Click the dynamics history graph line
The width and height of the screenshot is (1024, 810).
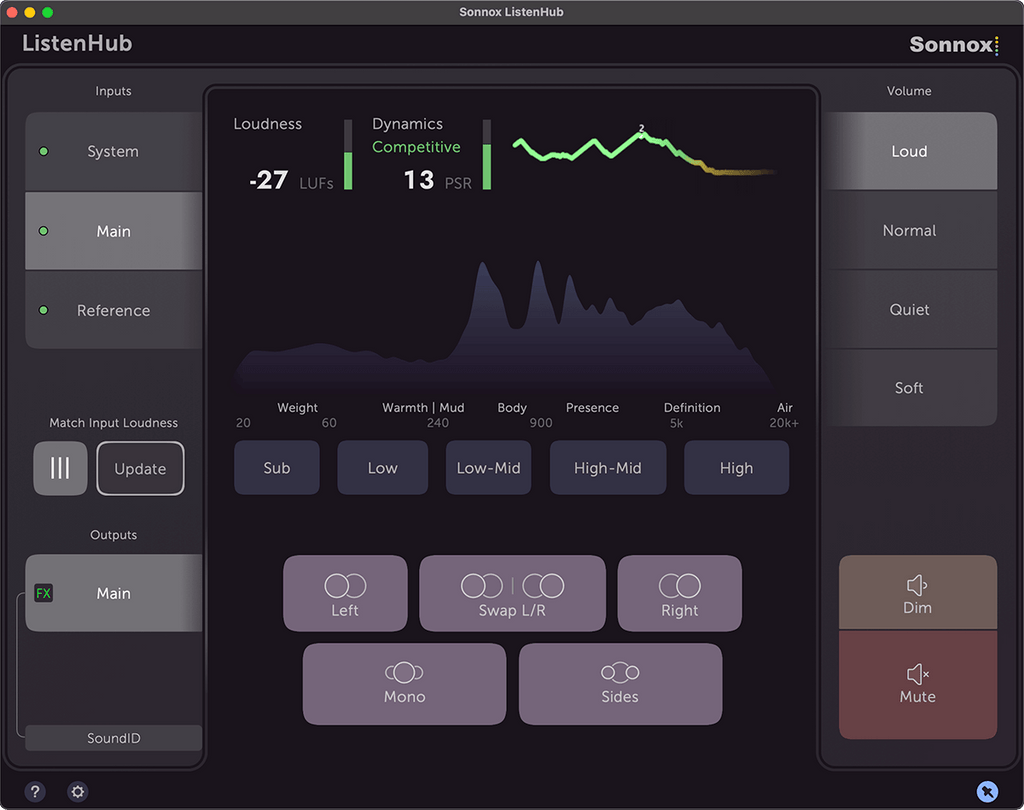click(x=643, y=152)
